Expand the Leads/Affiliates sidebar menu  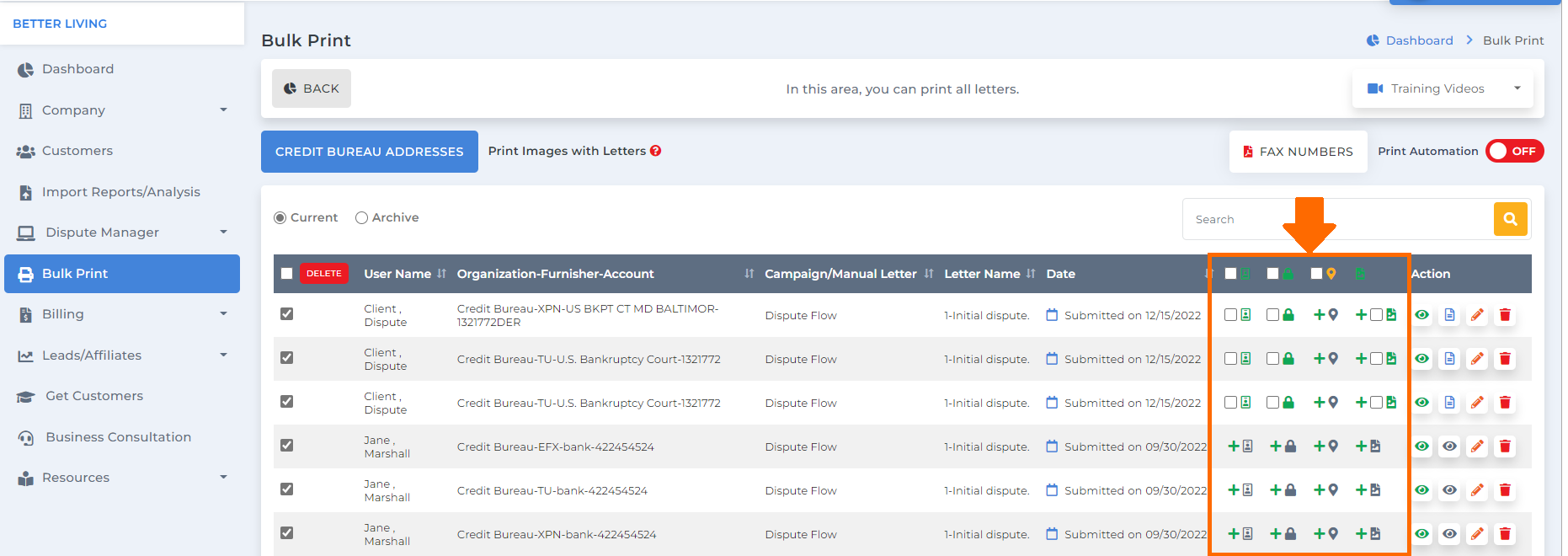pyautogui.click(x=122, y=356)
